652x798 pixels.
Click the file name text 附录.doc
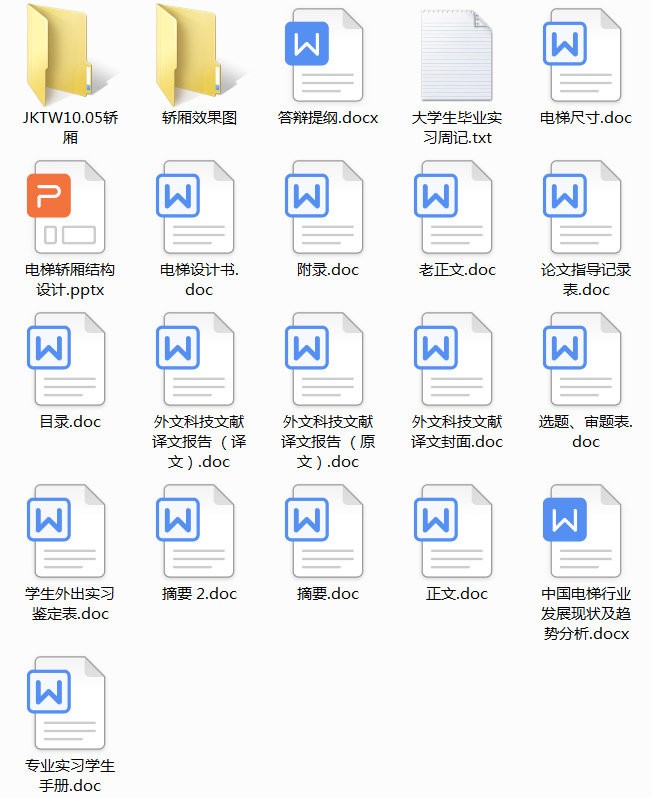tap(328, 270)
